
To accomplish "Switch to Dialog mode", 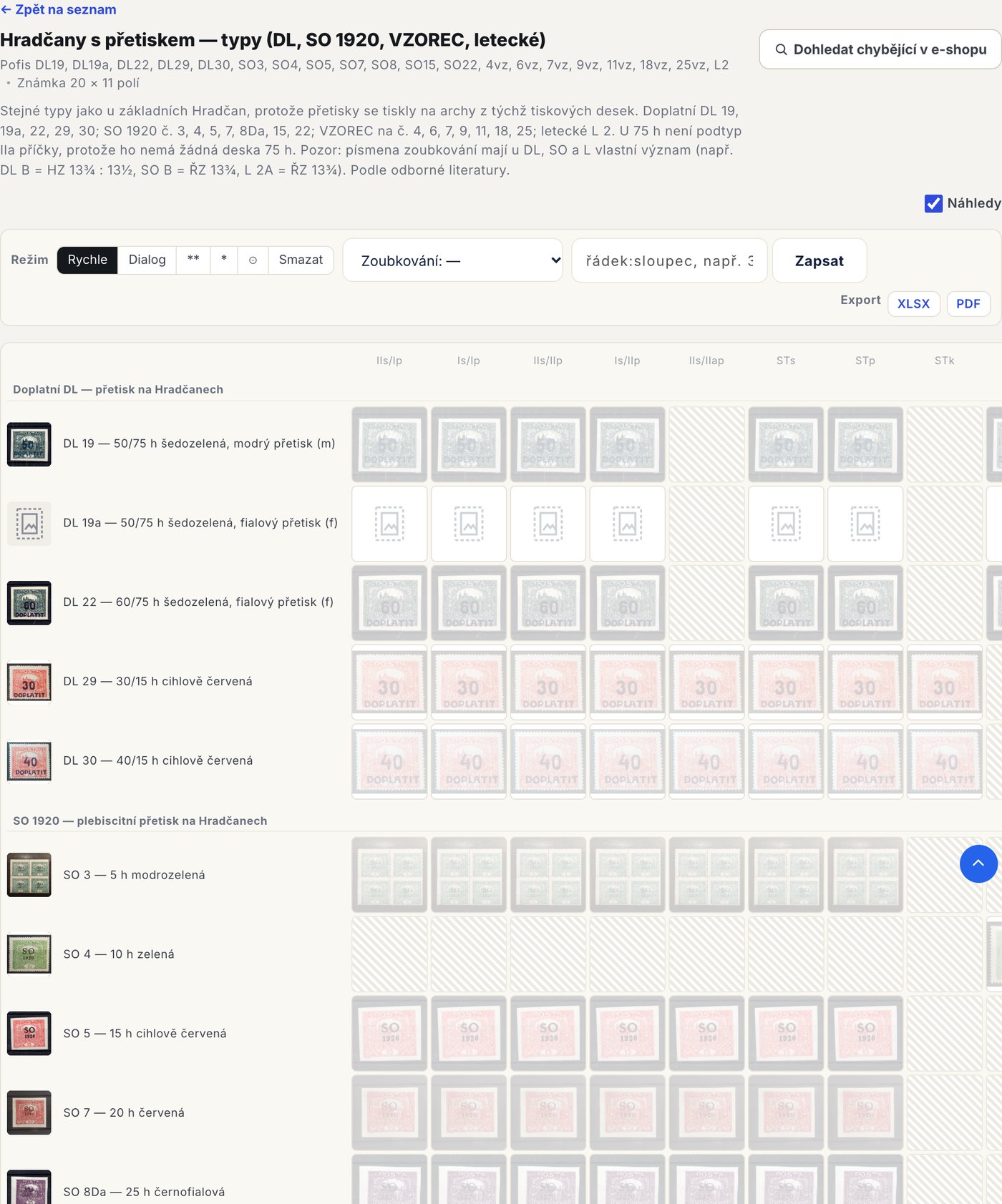I will [147, 260].
